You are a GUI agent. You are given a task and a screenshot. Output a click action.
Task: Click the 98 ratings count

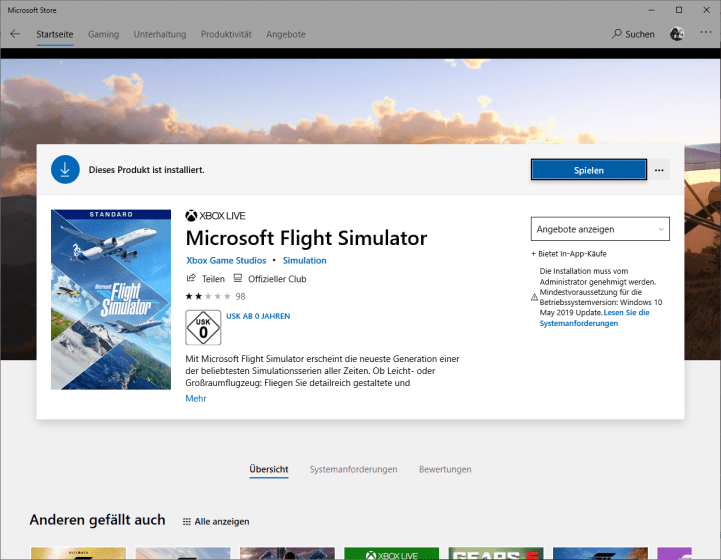(x=240, y=297)
